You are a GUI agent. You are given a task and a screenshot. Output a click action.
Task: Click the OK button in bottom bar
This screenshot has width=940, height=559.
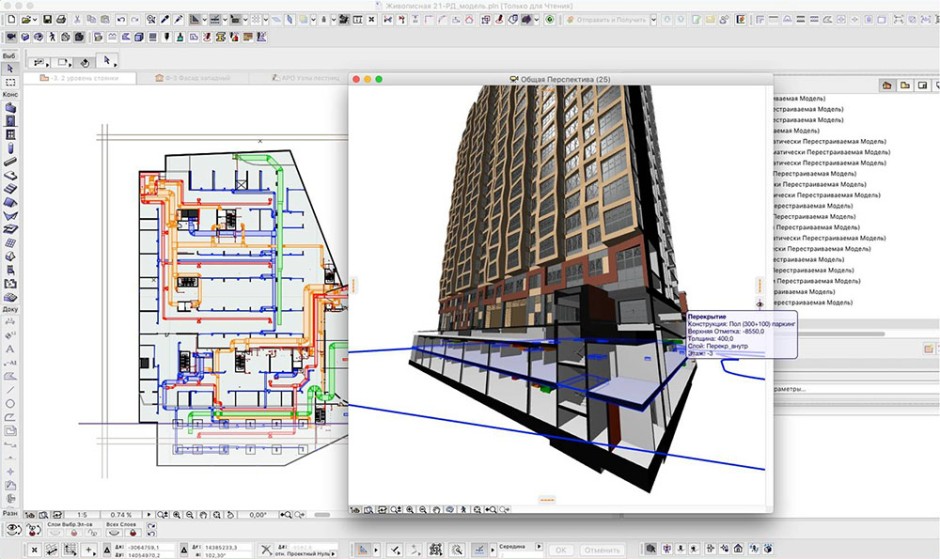click(x=561, y=549)
